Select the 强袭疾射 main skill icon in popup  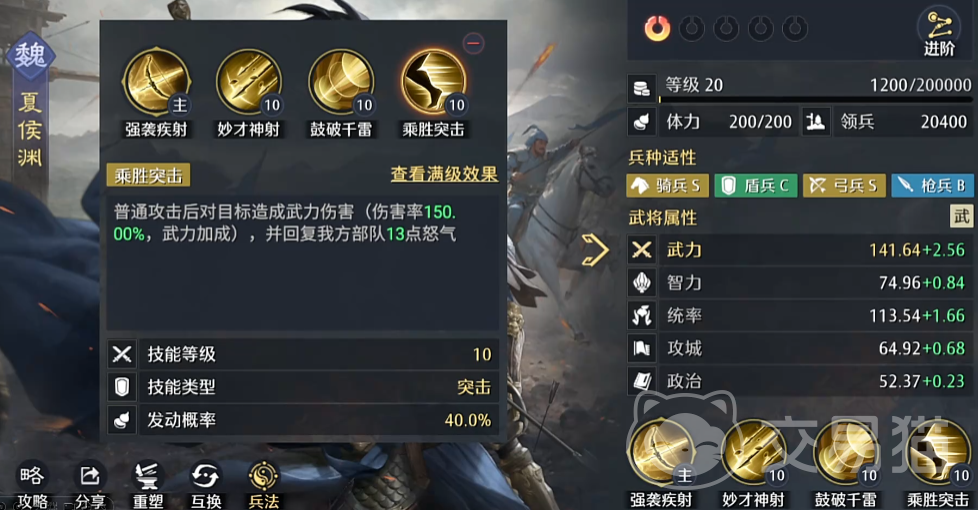click(x=156, y=82)
